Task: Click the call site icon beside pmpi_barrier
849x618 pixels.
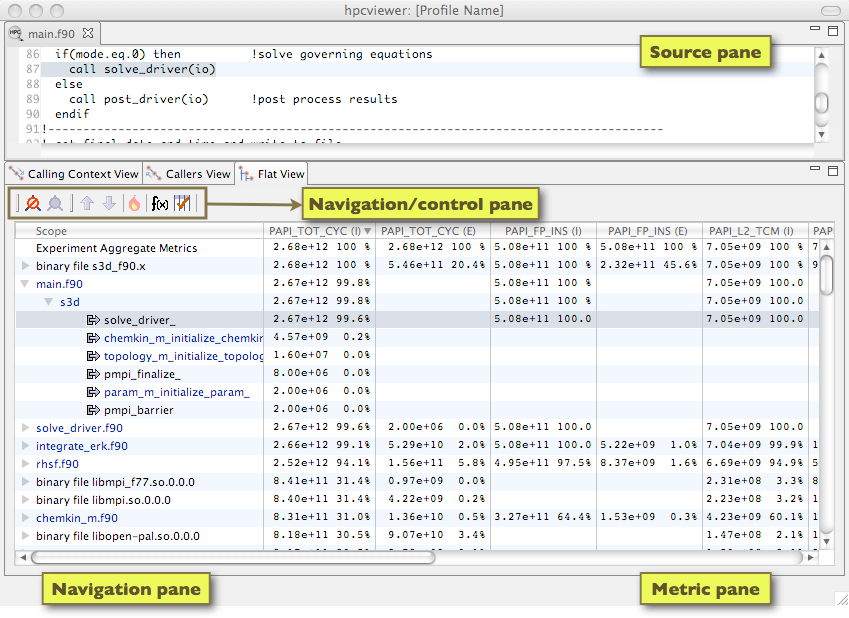Action: pyautogui.click(x=93, y=410)
